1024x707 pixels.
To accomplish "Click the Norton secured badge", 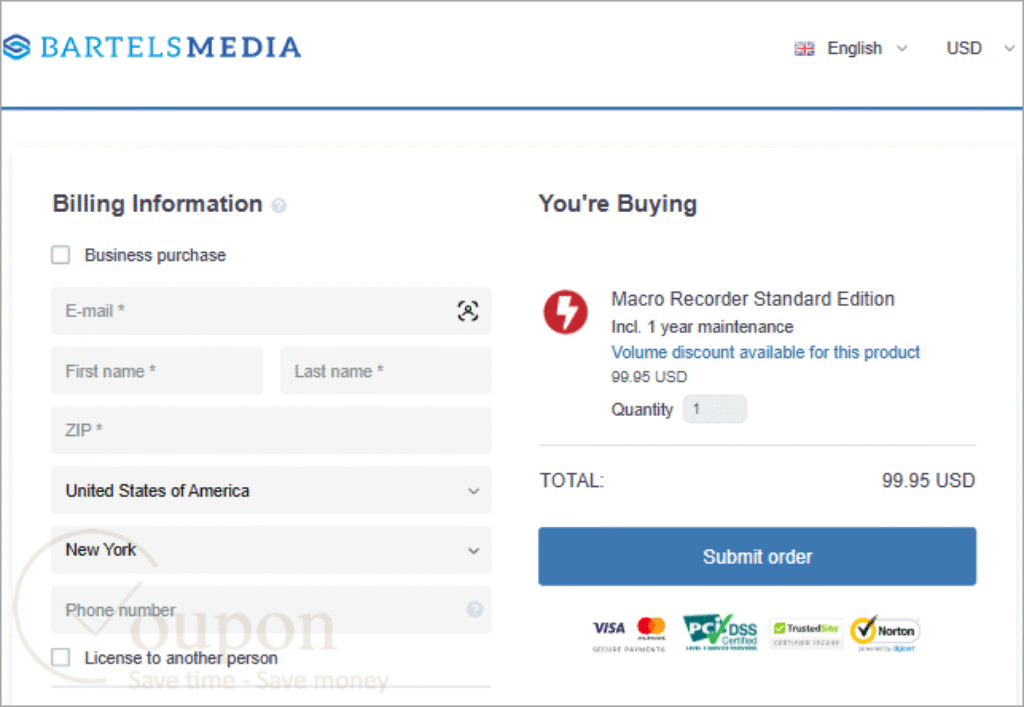I will pos(885,633).
